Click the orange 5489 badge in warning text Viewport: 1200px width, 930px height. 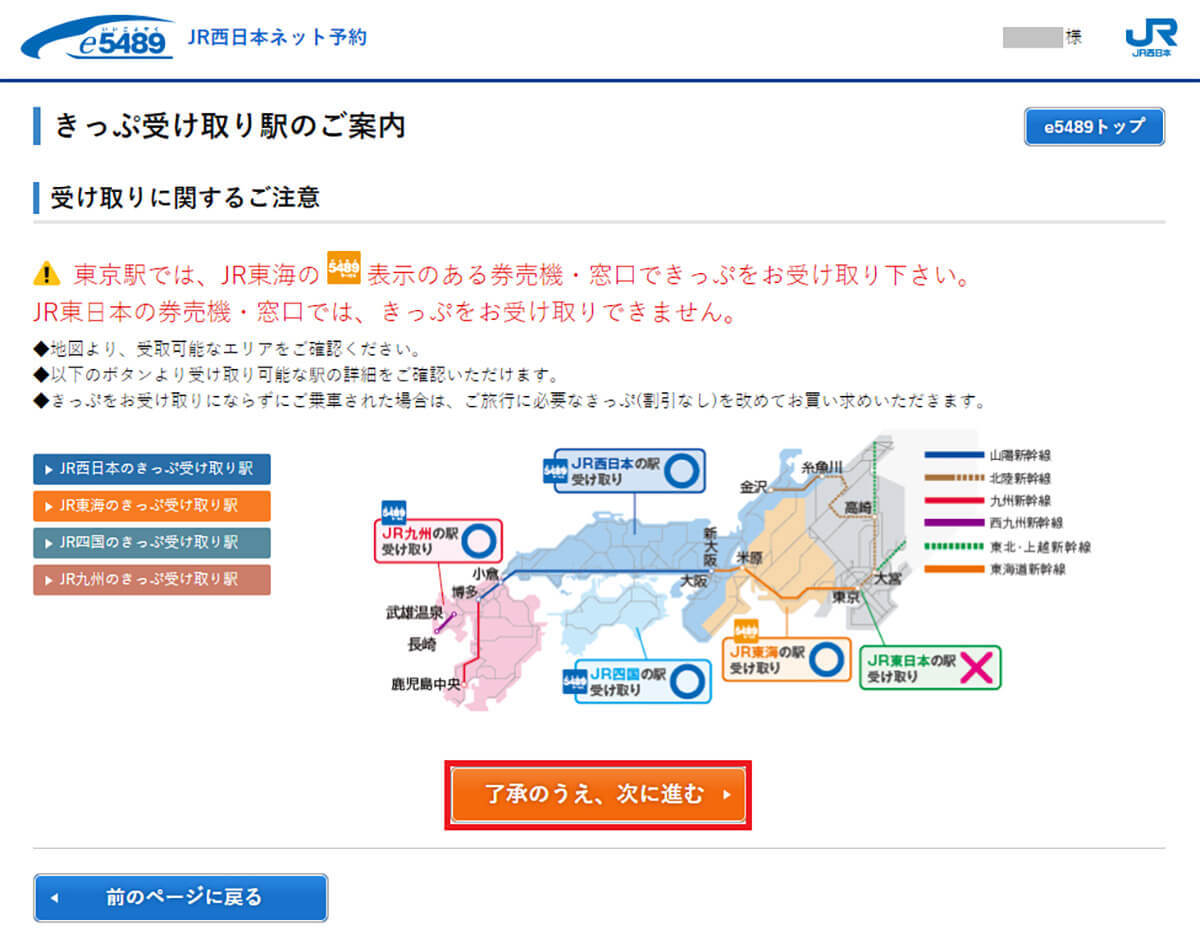[343, 270]
